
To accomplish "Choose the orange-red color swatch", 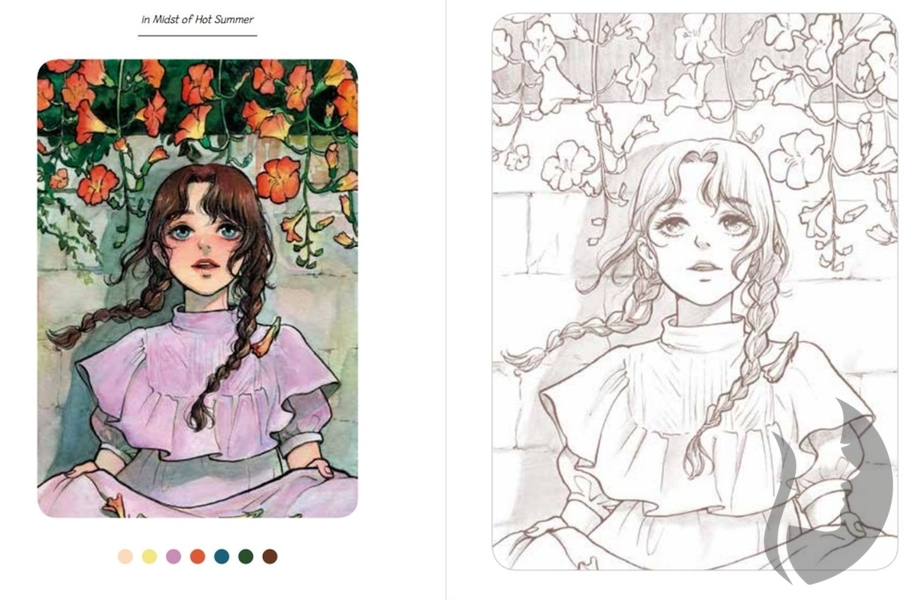I will (x=198, y=556).
